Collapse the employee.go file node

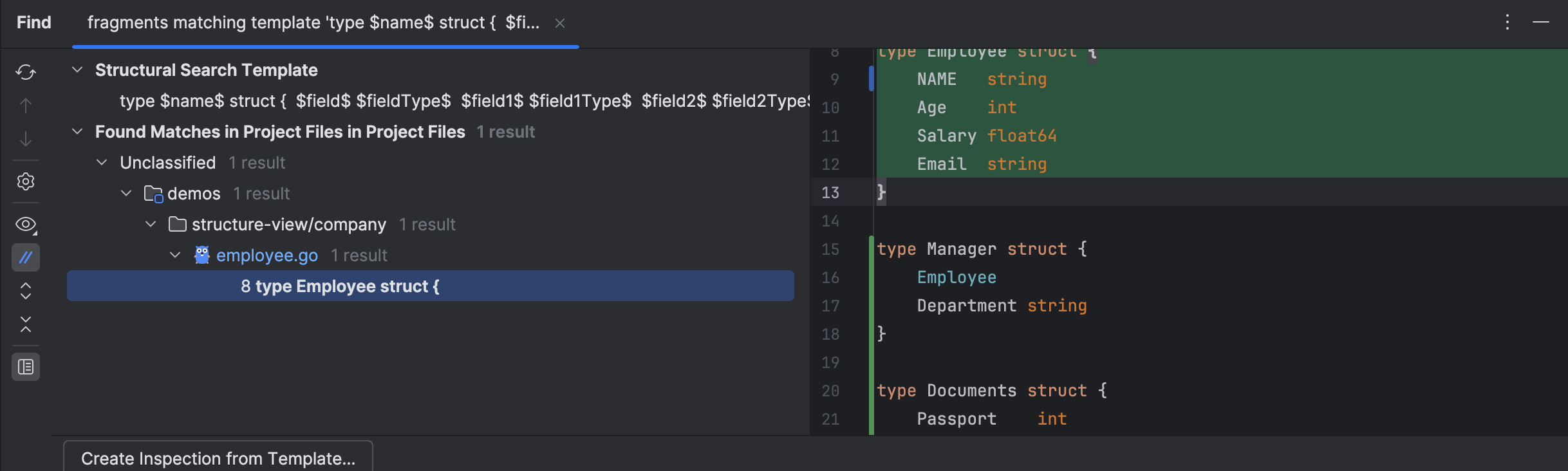coord(175,255)
